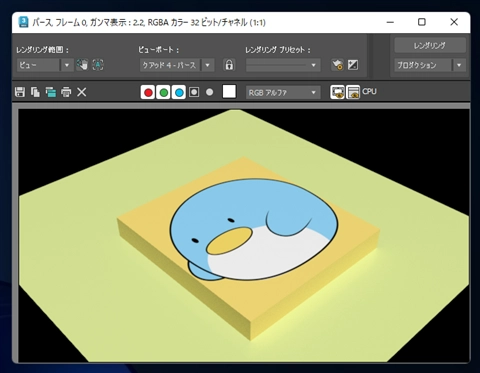Click the Render Setup teapot icon

click(337, 65)
